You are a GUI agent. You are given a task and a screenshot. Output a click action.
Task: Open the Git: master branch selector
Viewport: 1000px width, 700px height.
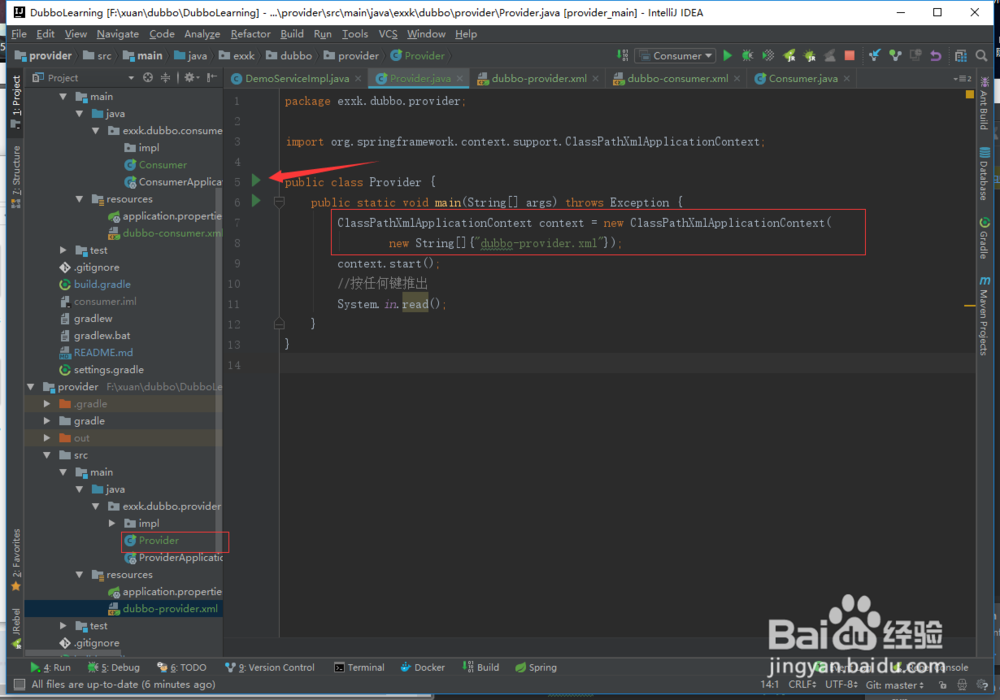point(894,685)
